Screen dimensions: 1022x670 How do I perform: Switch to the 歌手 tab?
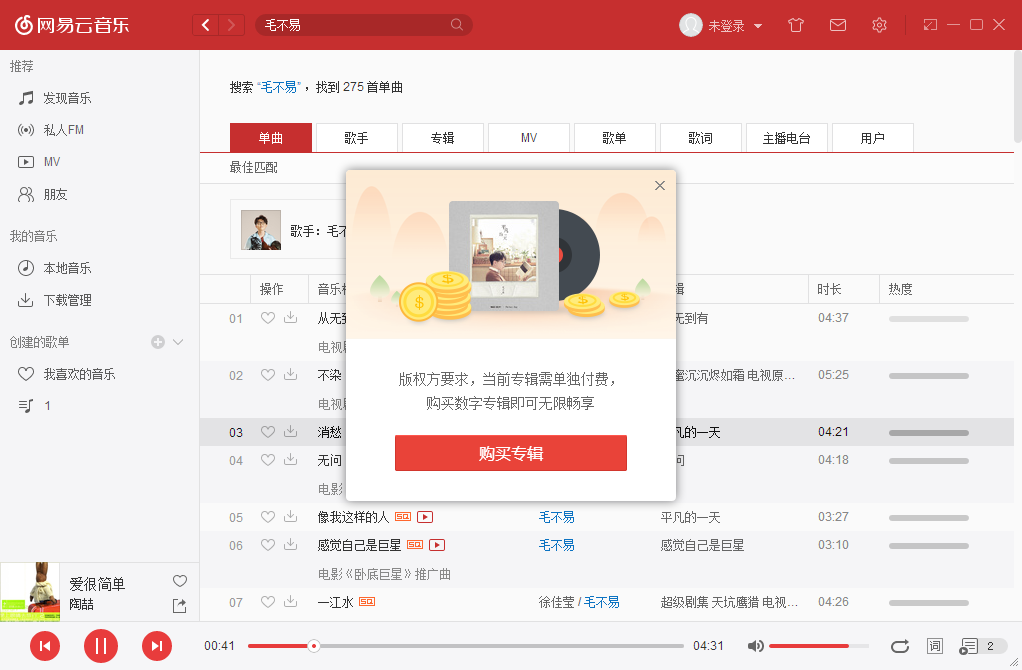pyautogui.click(x=357, y=138)
